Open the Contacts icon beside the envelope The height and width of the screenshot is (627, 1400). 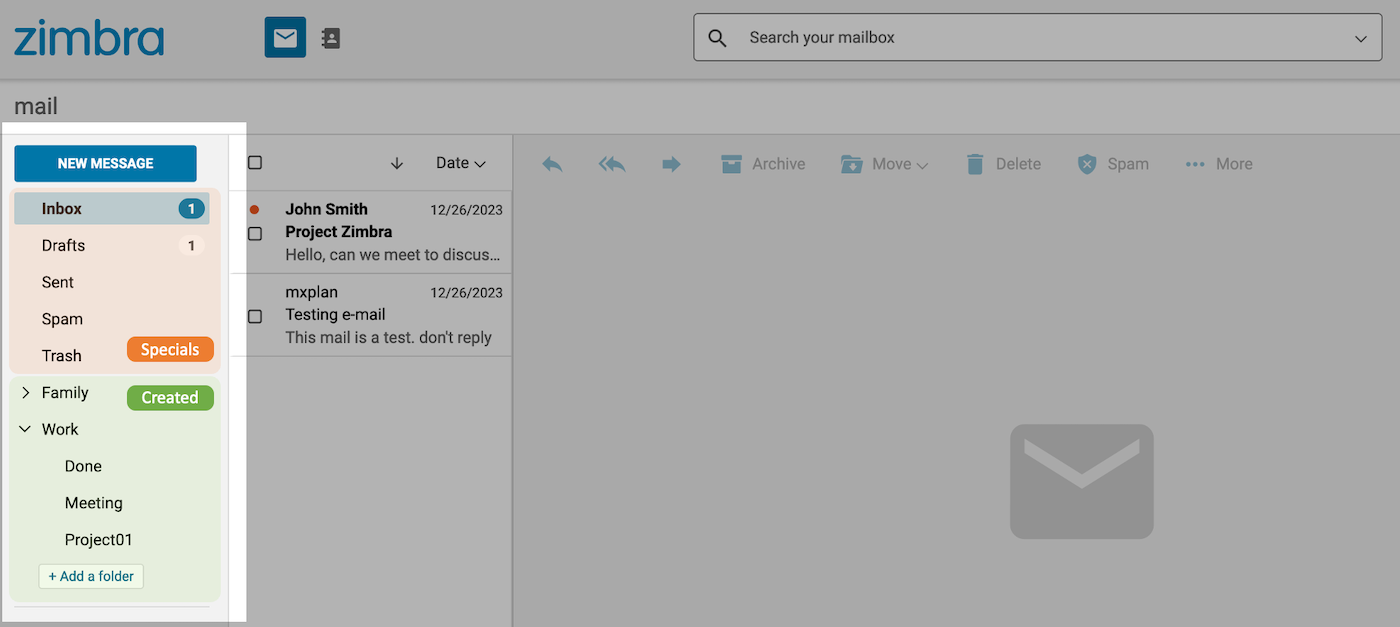pyautogui.click(x=330, y=37)
